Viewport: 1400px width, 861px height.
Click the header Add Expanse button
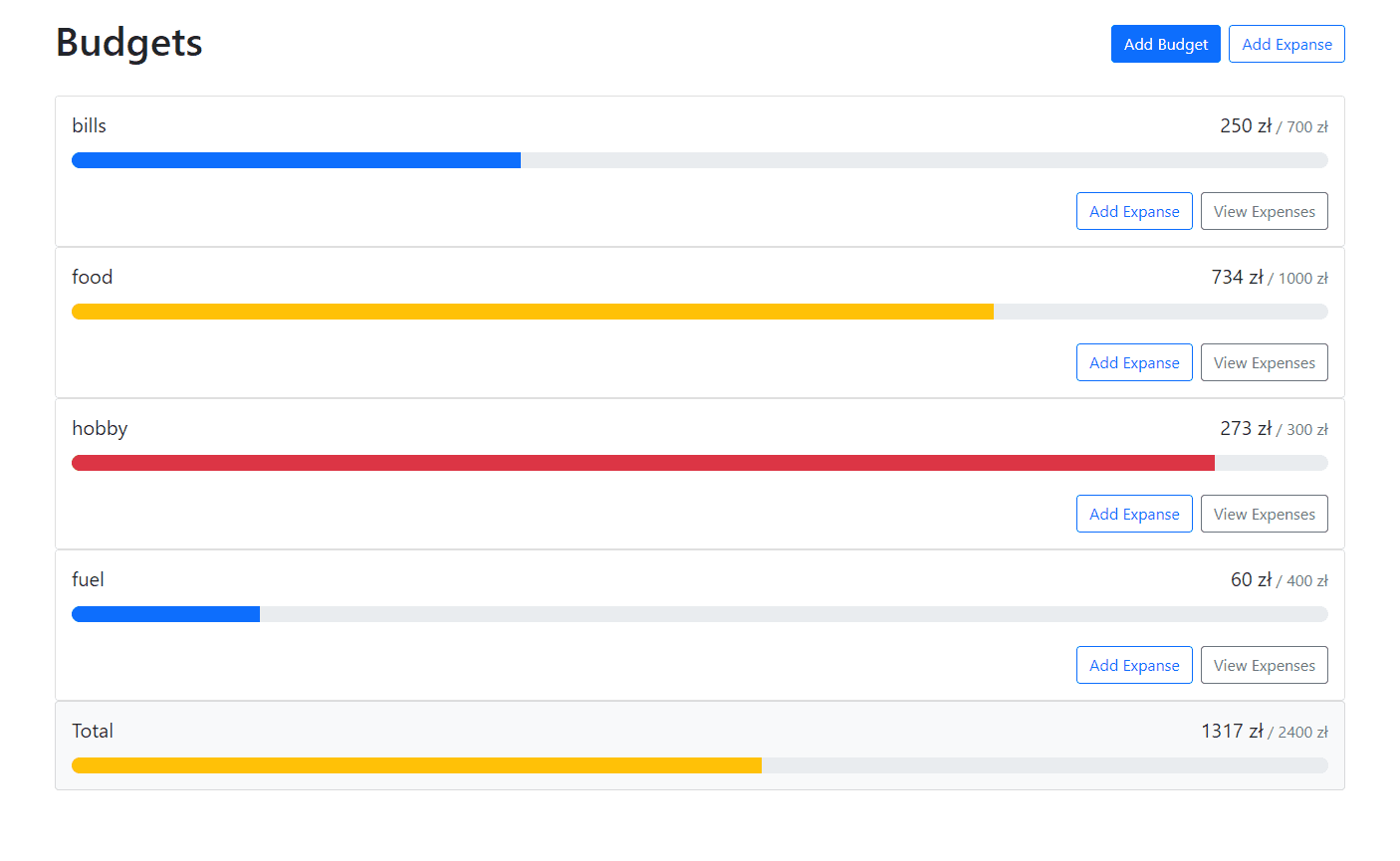[x=1286, y=44]
